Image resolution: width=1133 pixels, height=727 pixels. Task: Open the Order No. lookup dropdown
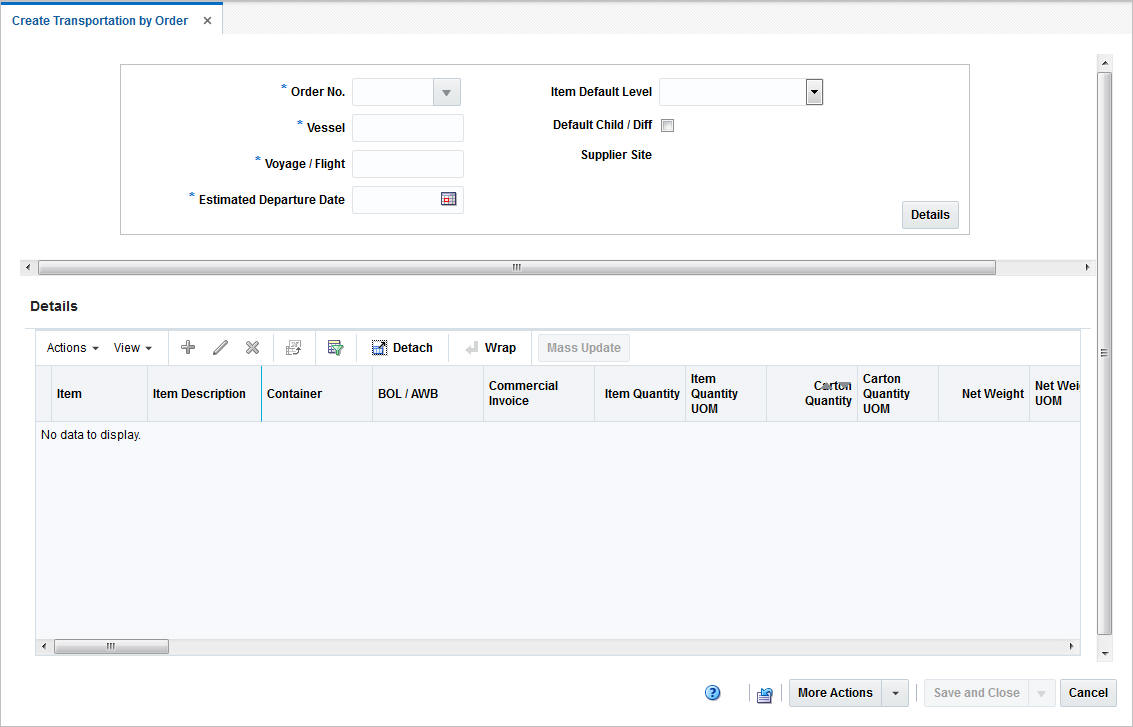coord(446,91)
